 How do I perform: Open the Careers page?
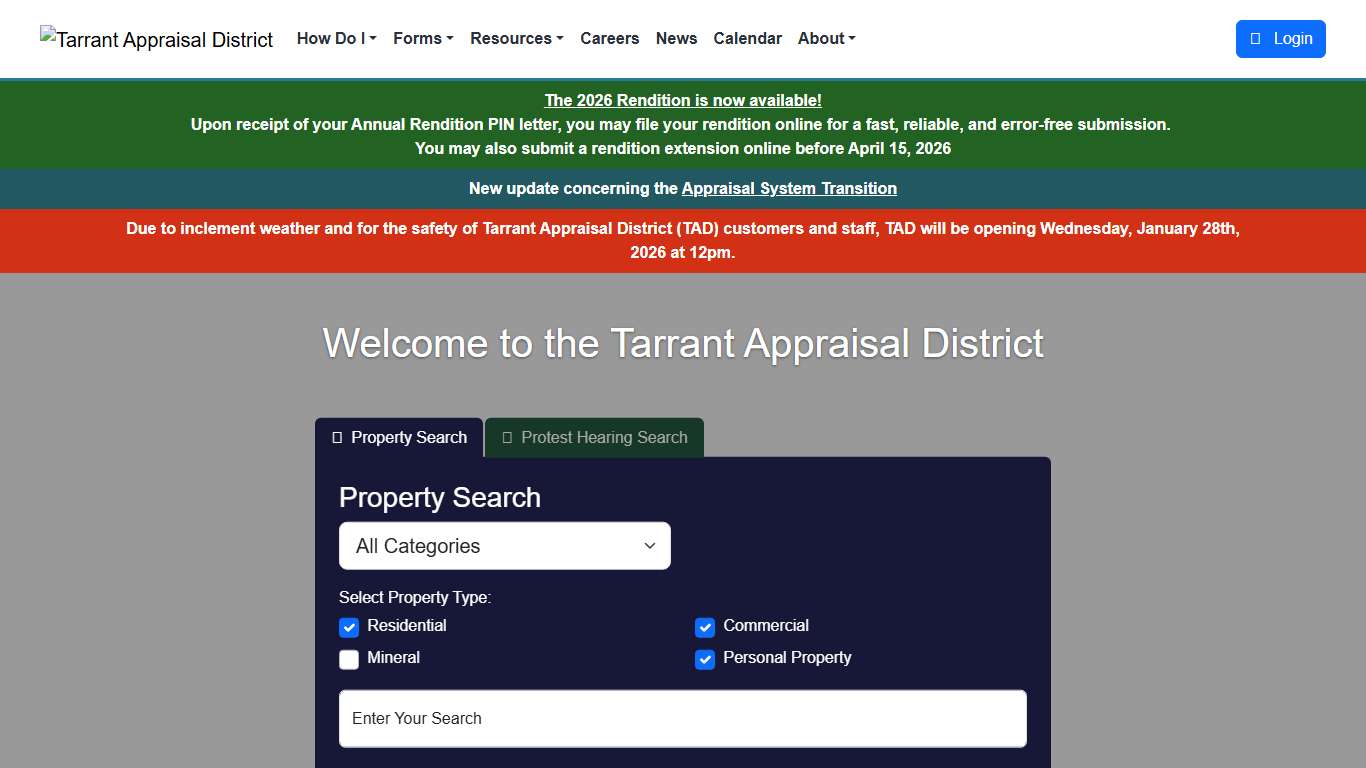coord(610,38)
